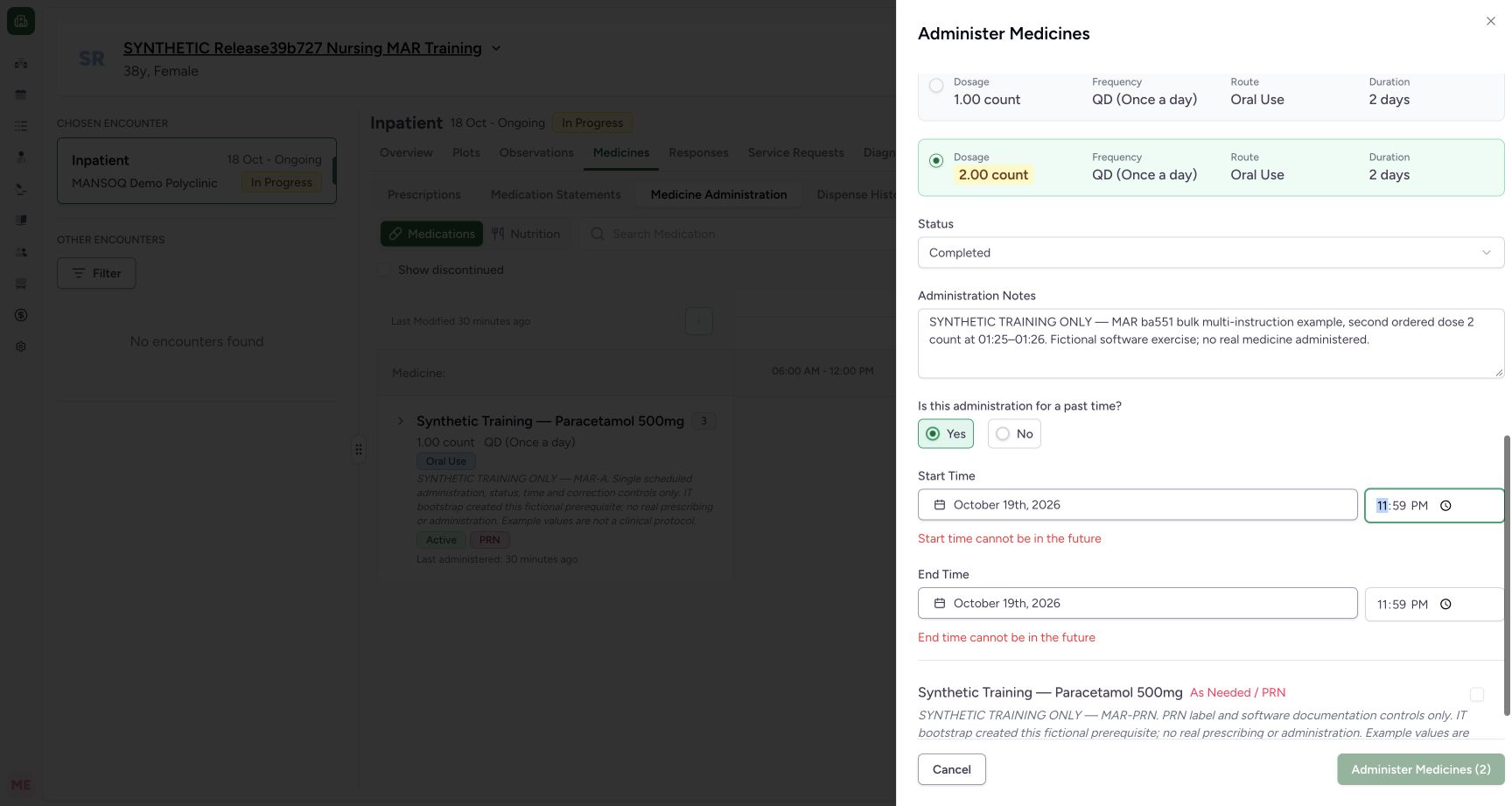
Task: Select the 1.00 count dosage radio
Action: 936,86
